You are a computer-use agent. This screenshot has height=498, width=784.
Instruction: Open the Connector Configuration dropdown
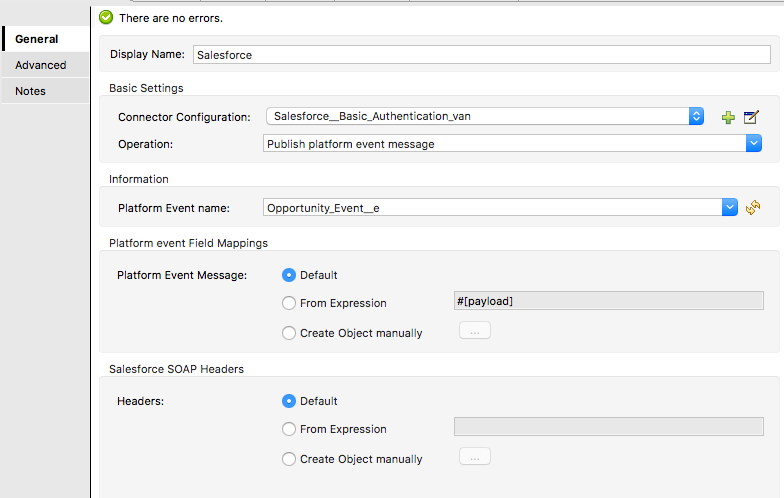[485, 116]
